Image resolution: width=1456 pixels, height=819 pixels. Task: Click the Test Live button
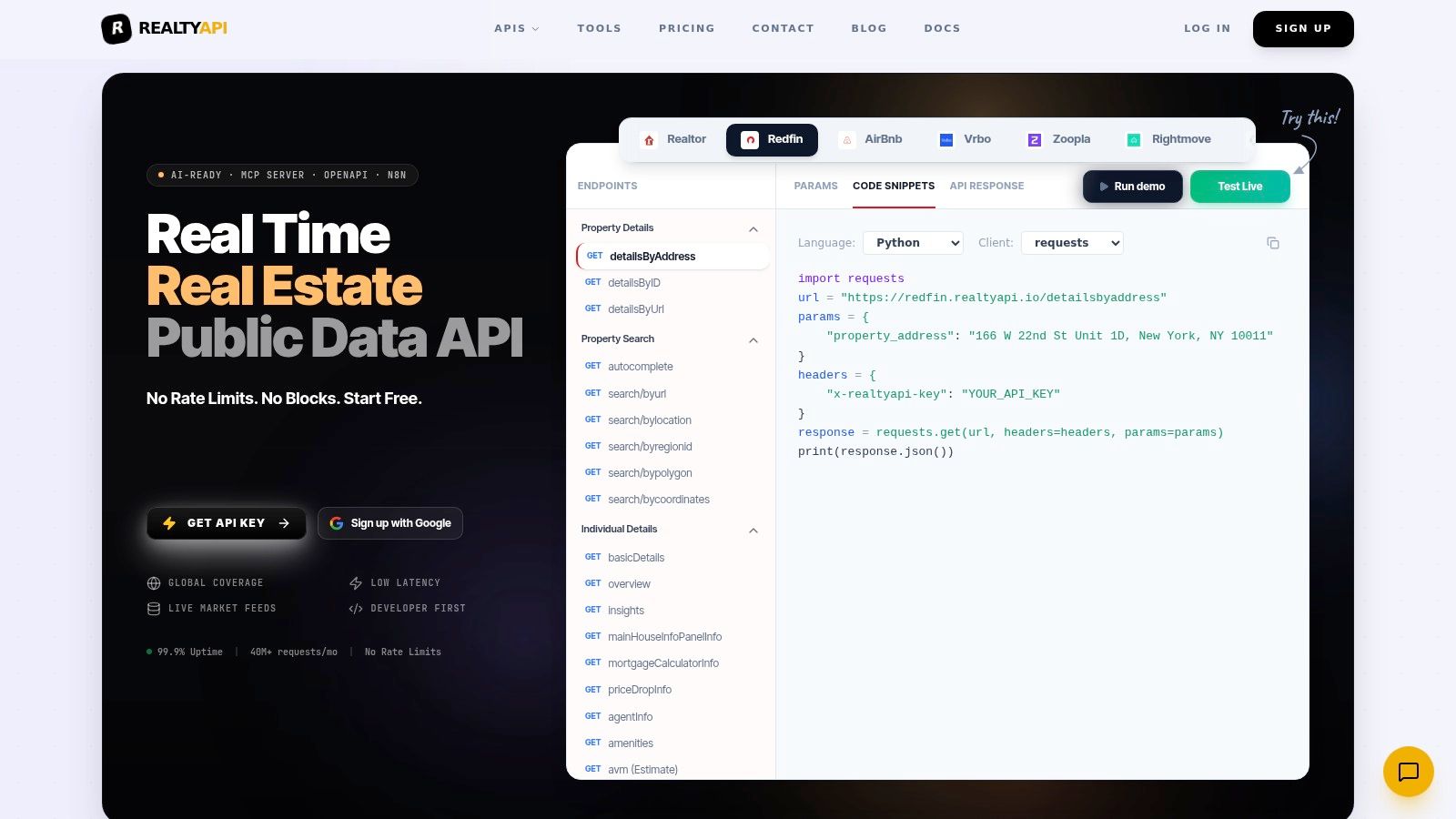[x=1239, y=187]
